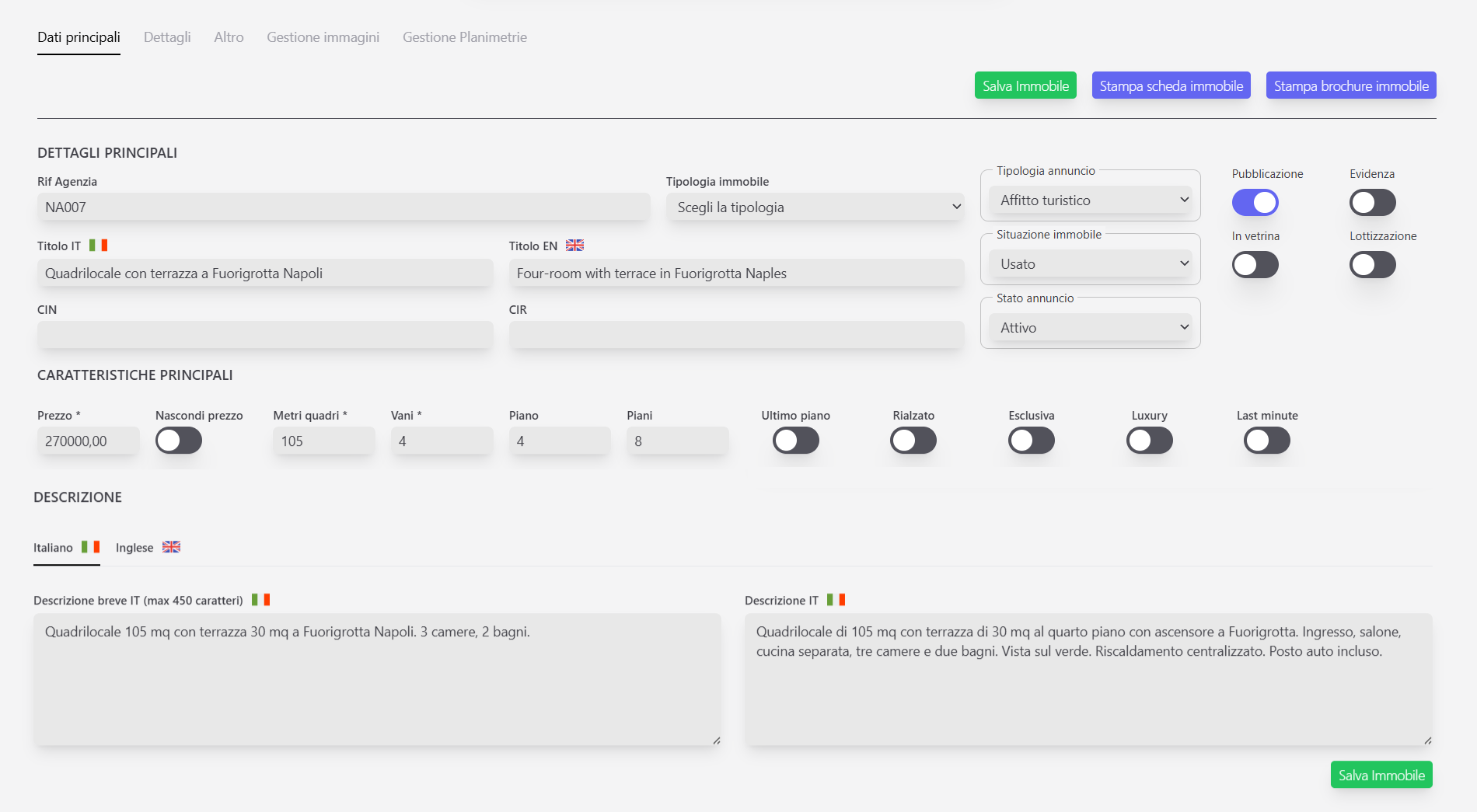
Task: Select the Dati principali tab
Action: coord(79,37)
